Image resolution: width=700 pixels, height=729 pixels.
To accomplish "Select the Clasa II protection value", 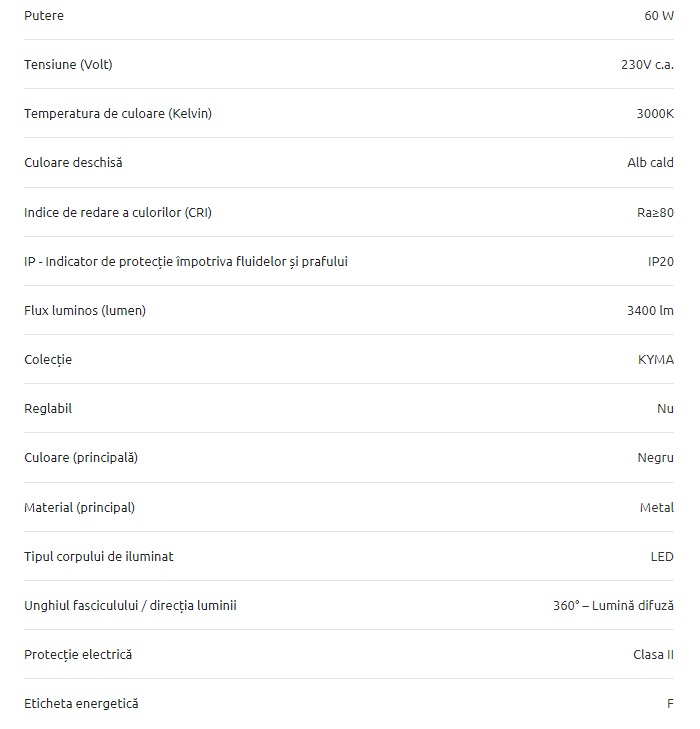I will point(653,655).
